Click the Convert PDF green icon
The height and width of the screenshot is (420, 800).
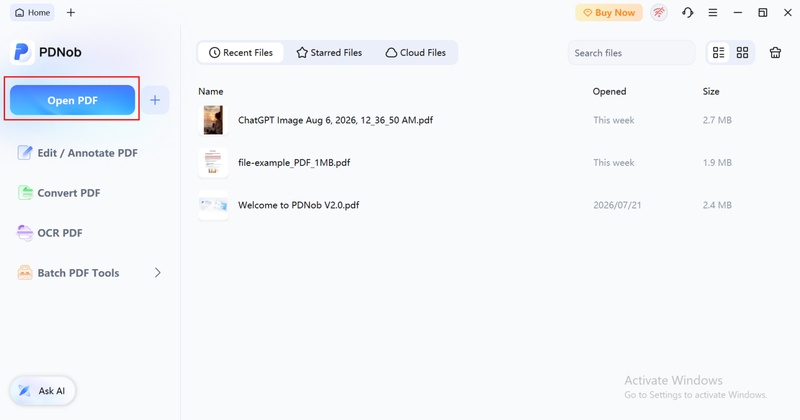point(25,192)
